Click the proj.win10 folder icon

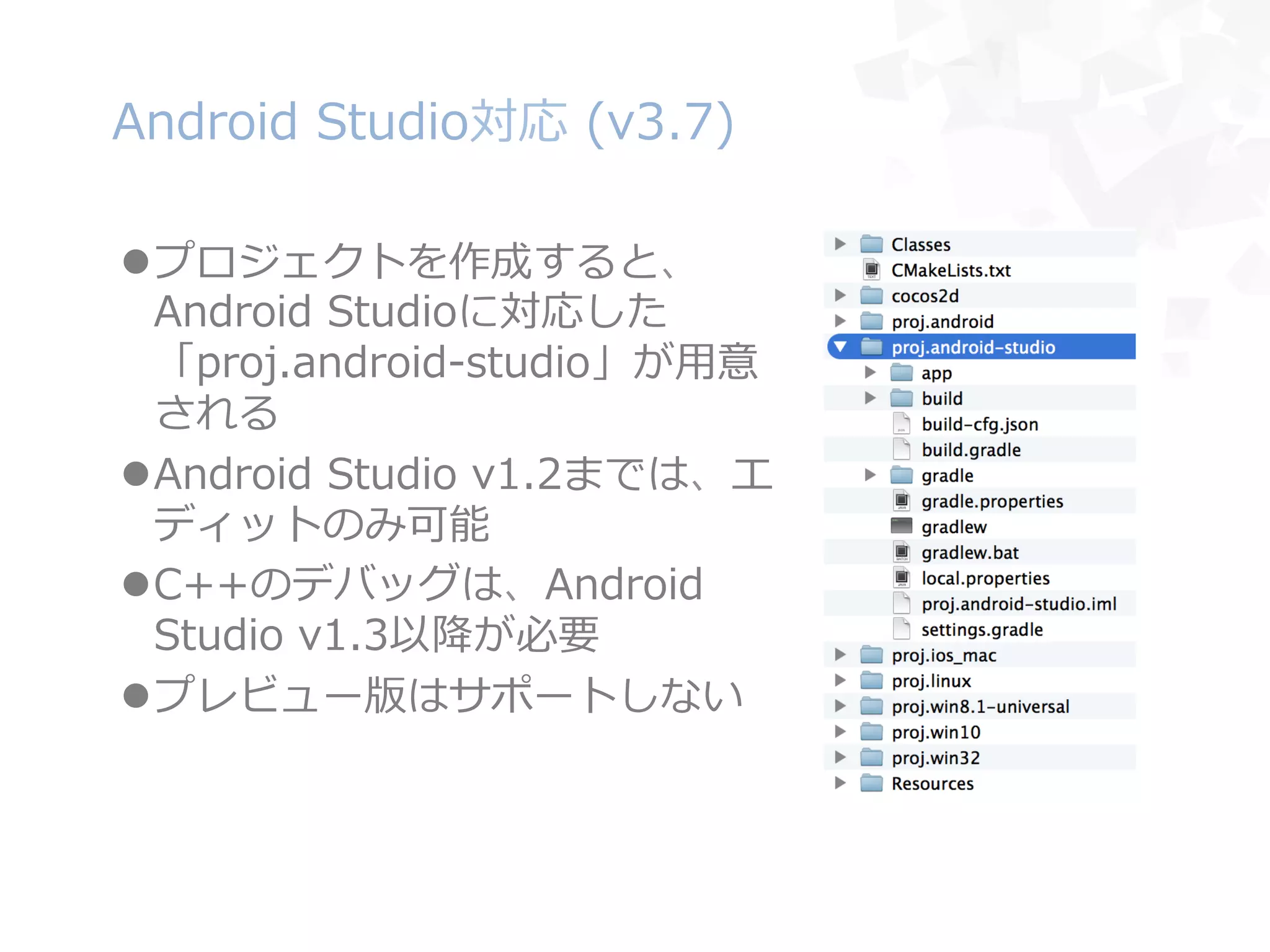coord(871,732)
